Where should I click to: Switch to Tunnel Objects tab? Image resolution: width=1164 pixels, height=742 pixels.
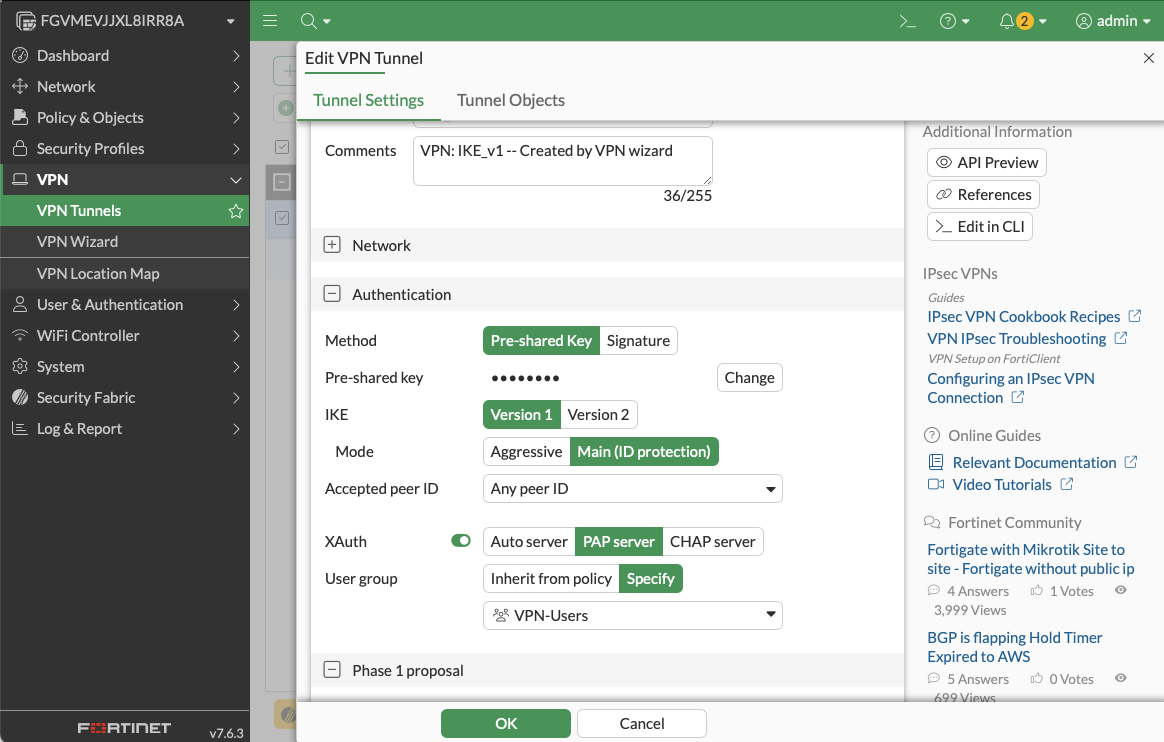511,100
